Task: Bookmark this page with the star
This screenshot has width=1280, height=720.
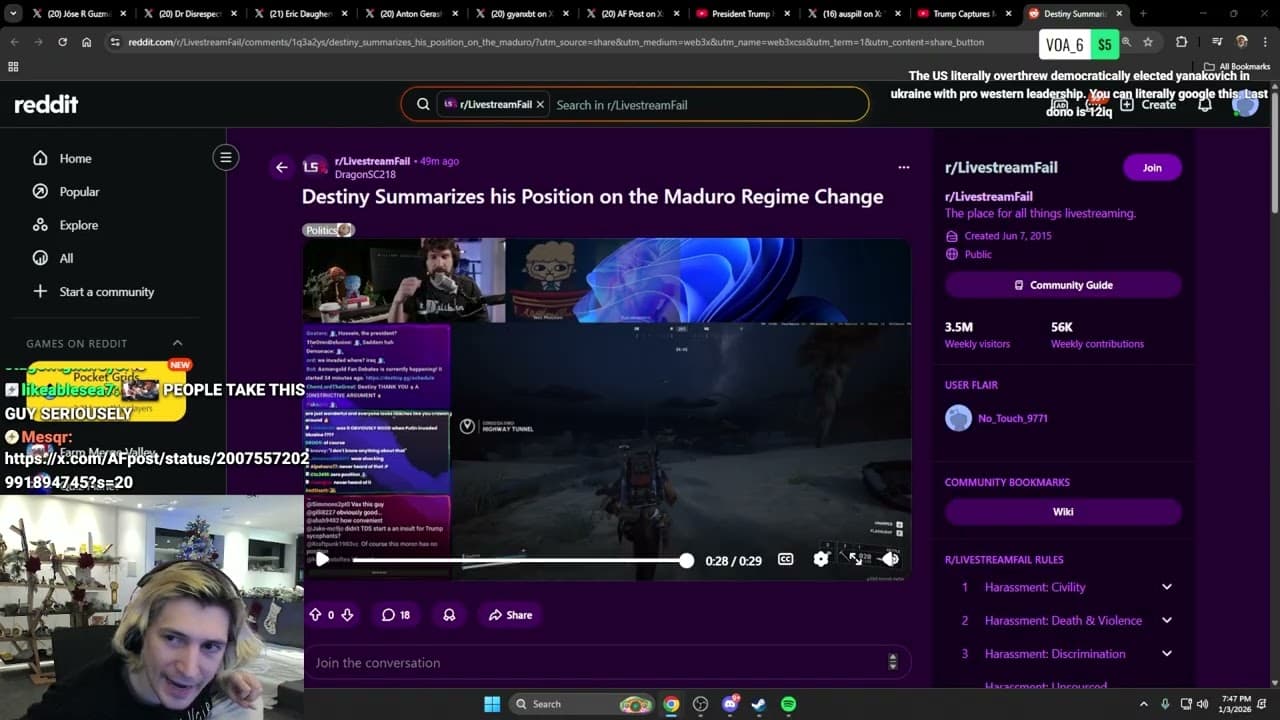Action: pyautogui.click(x=1148, y=42)
